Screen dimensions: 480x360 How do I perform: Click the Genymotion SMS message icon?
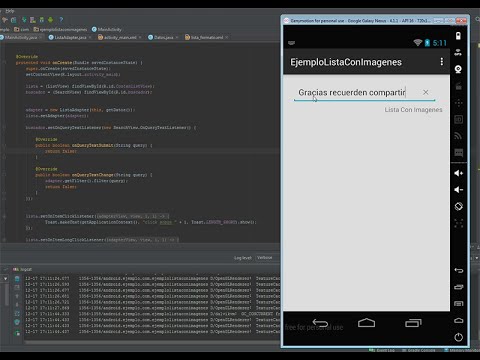458,153
